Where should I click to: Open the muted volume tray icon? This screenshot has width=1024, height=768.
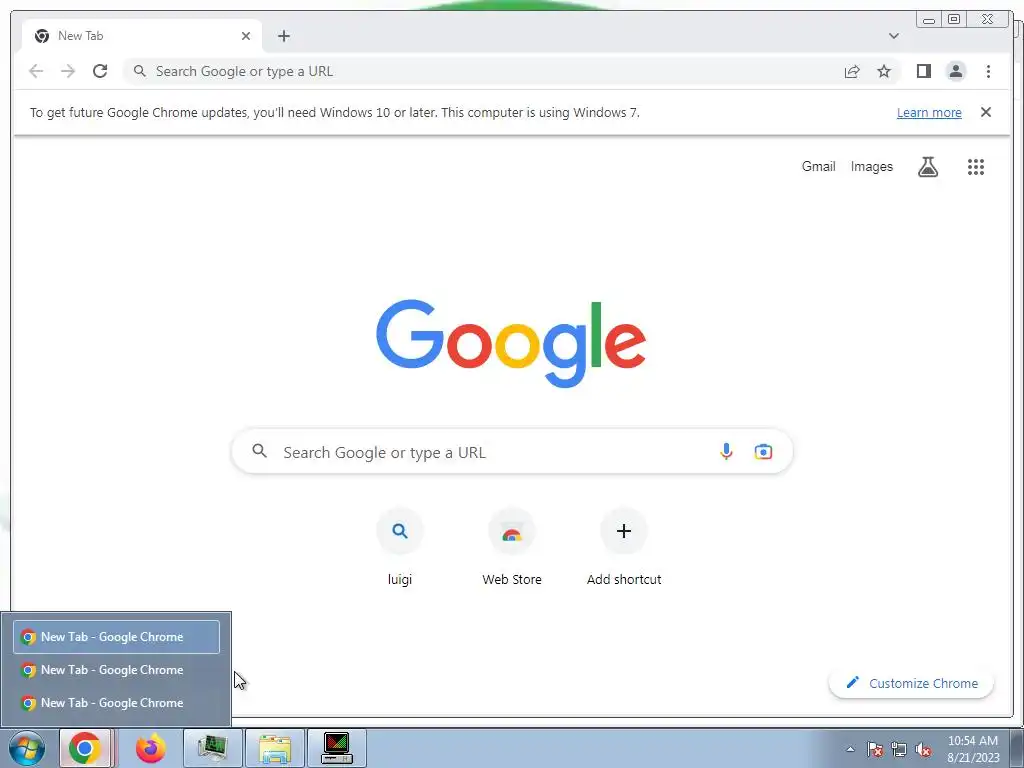coord(923,749)
